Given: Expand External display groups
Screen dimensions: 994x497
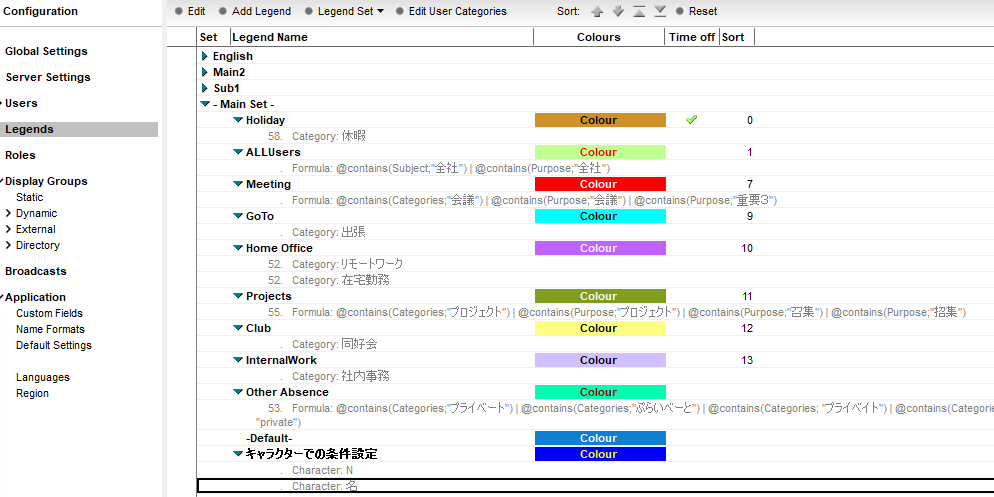Looking at the screenshot, I should 9,229.
